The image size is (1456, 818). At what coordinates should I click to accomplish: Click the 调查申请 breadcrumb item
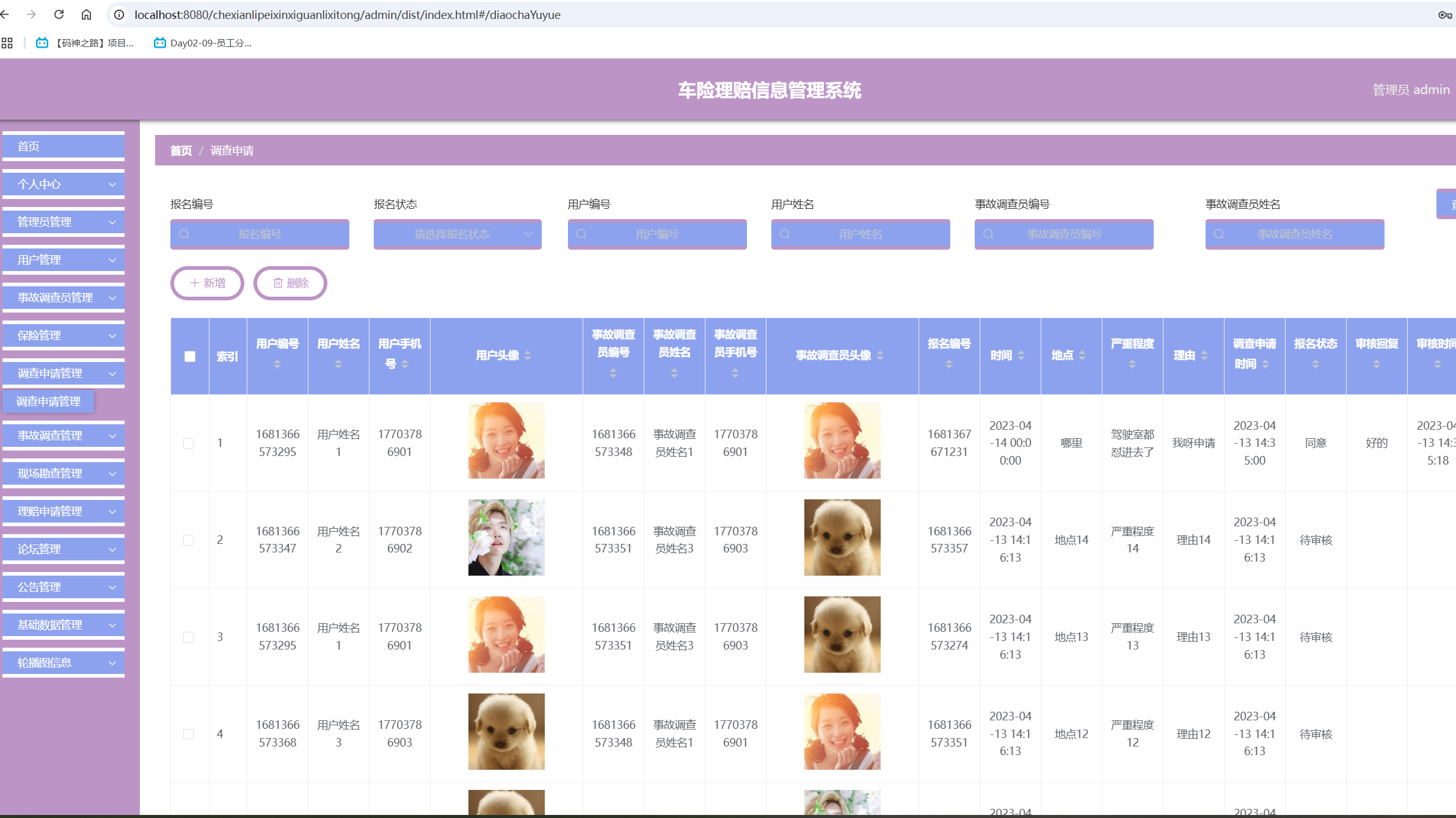pos(232,150)
